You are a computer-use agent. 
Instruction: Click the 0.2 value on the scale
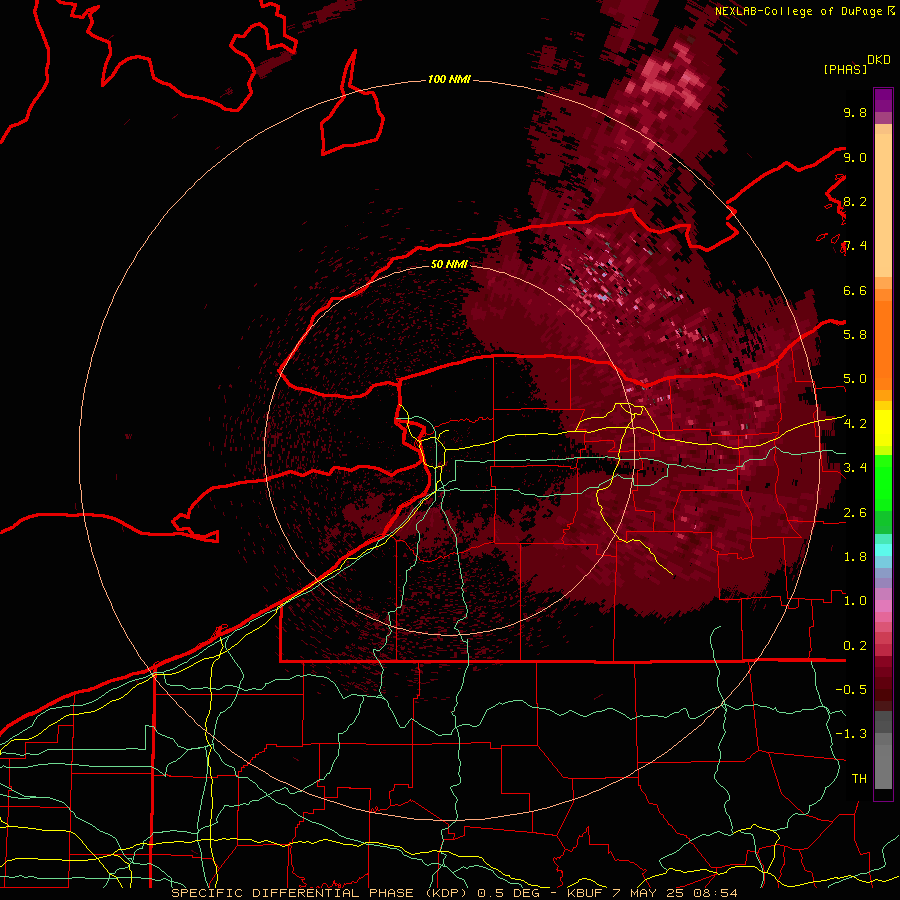pos(855,646)
